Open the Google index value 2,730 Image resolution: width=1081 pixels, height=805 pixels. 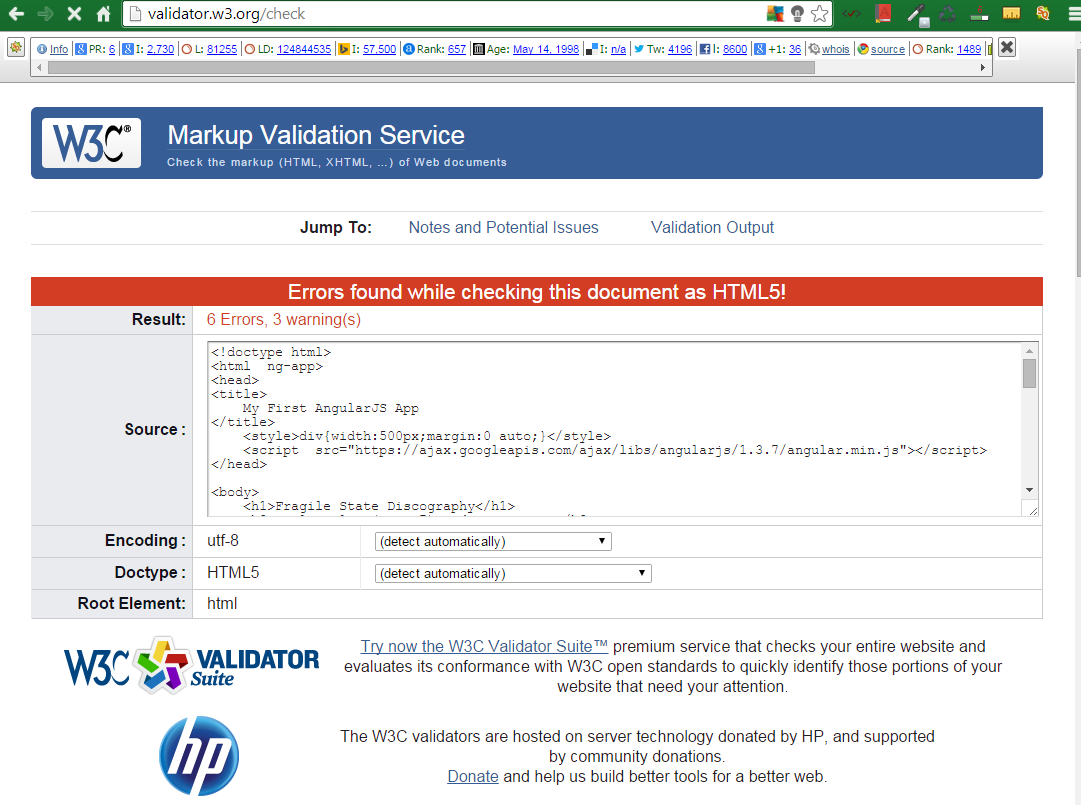click(x=160, y=49)
